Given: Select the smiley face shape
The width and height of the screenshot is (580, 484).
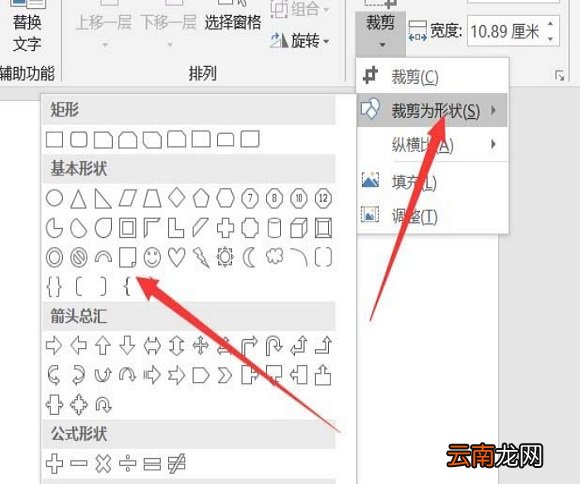Looking at the screenshot, I should pos(152,257).
